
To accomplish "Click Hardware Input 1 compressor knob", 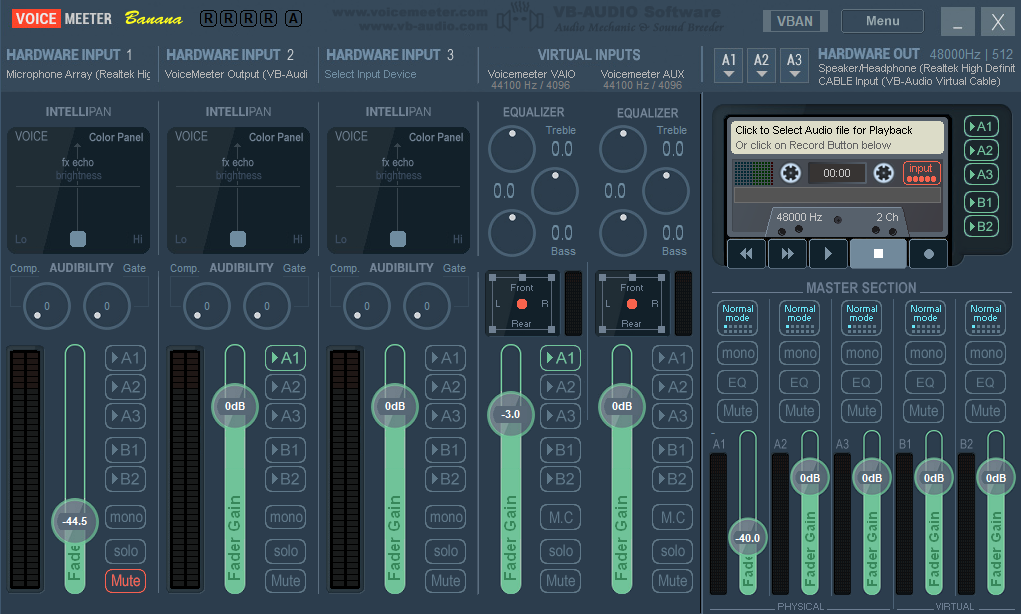I will [x=46, y=306].
